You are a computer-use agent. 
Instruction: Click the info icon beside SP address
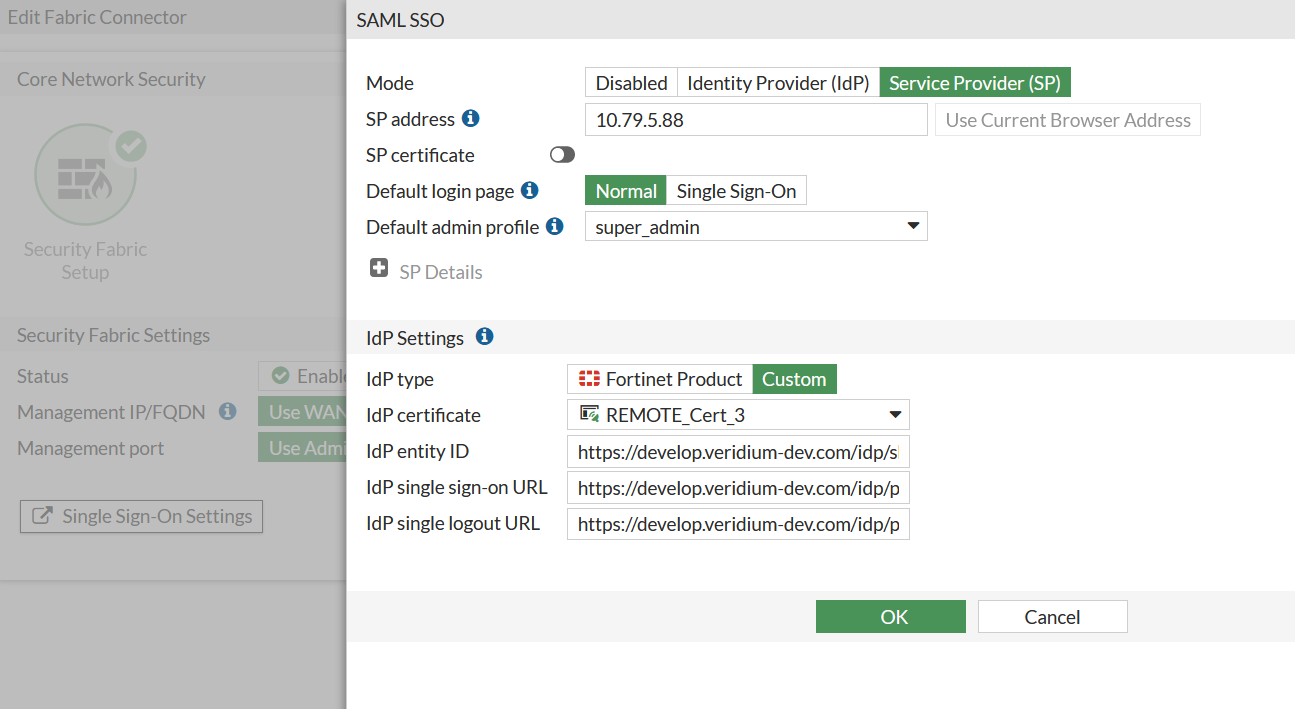click(x=471, y=119)
